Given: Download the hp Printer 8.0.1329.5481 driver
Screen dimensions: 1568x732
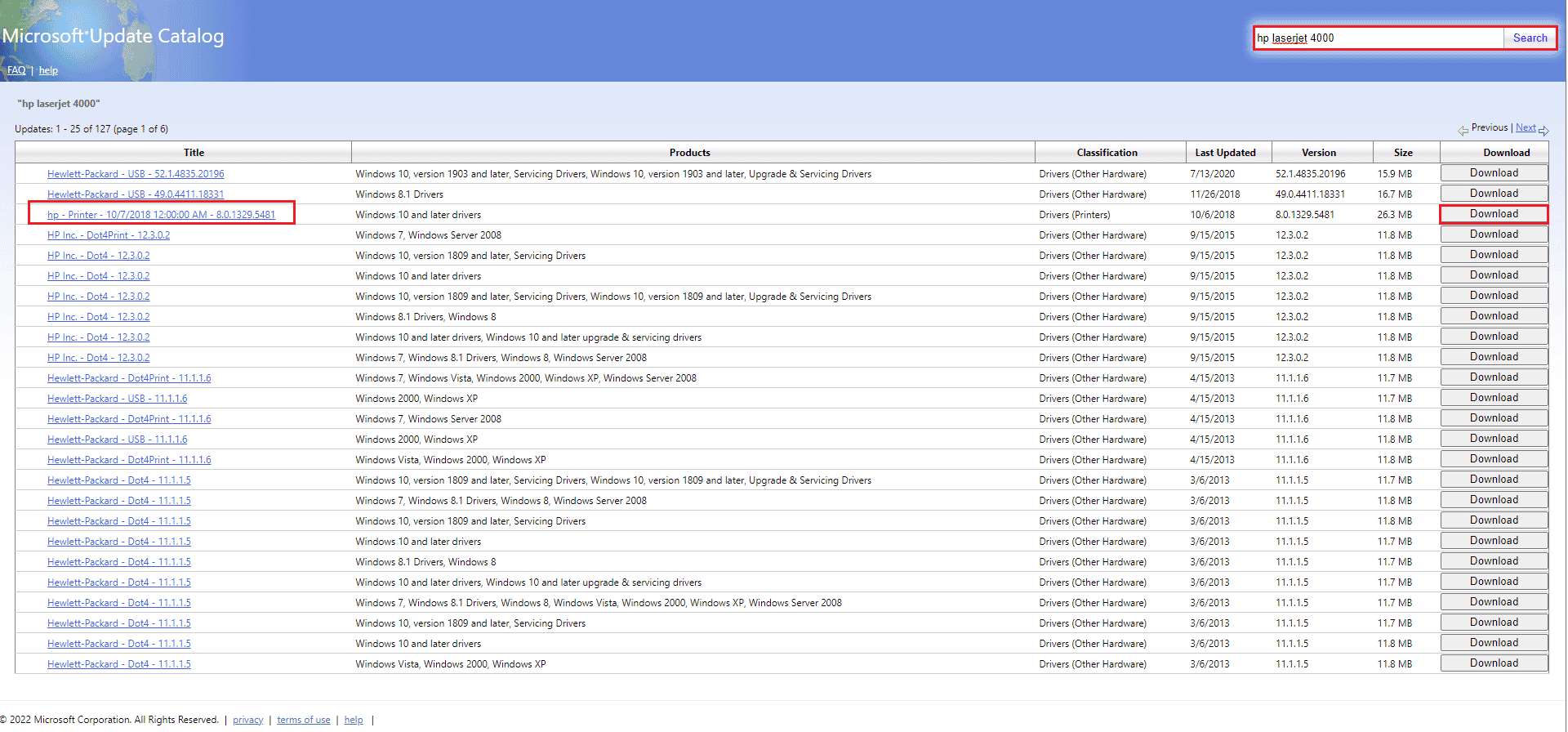Looking at the screenshot, I should pyautogui.click(x=1494, y=214).
